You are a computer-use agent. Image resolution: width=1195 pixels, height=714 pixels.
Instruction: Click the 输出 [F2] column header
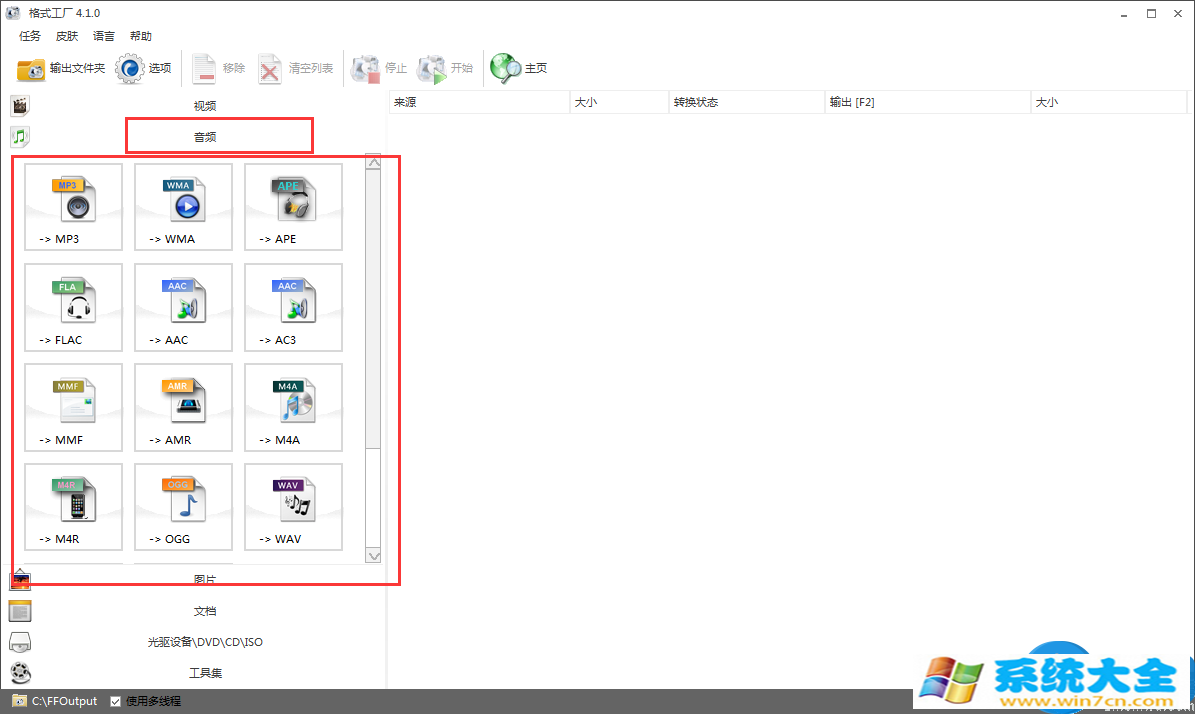tap(927, 102)
